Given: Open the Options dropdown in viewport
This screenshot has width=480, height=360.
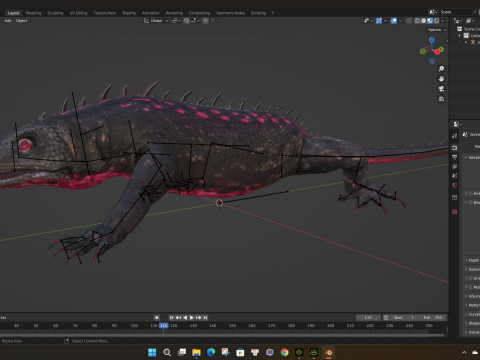Looking at the screenshot, I should [436, 30].
